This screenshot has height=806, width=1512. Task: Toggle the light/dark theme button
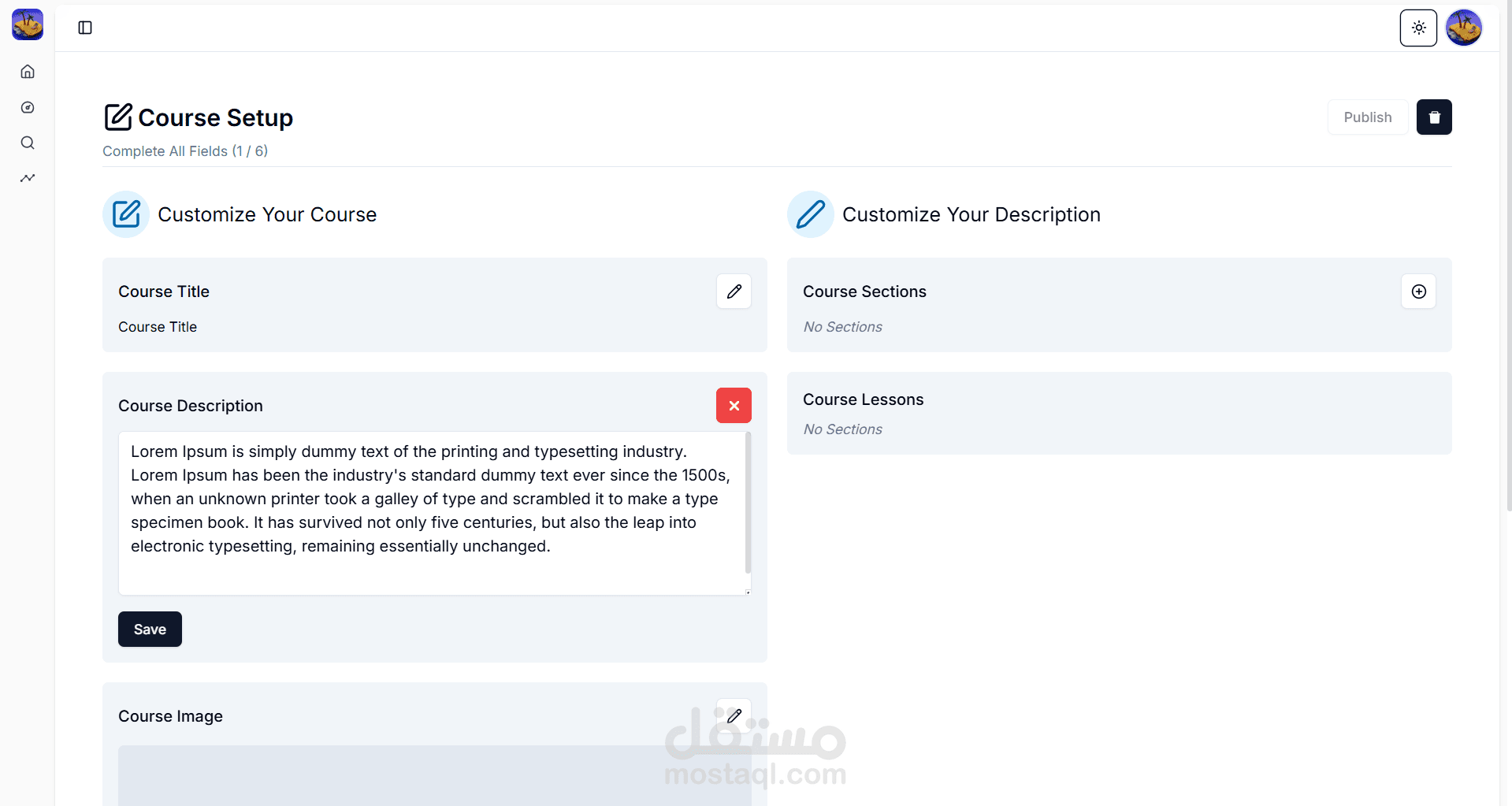(1418, 28)
